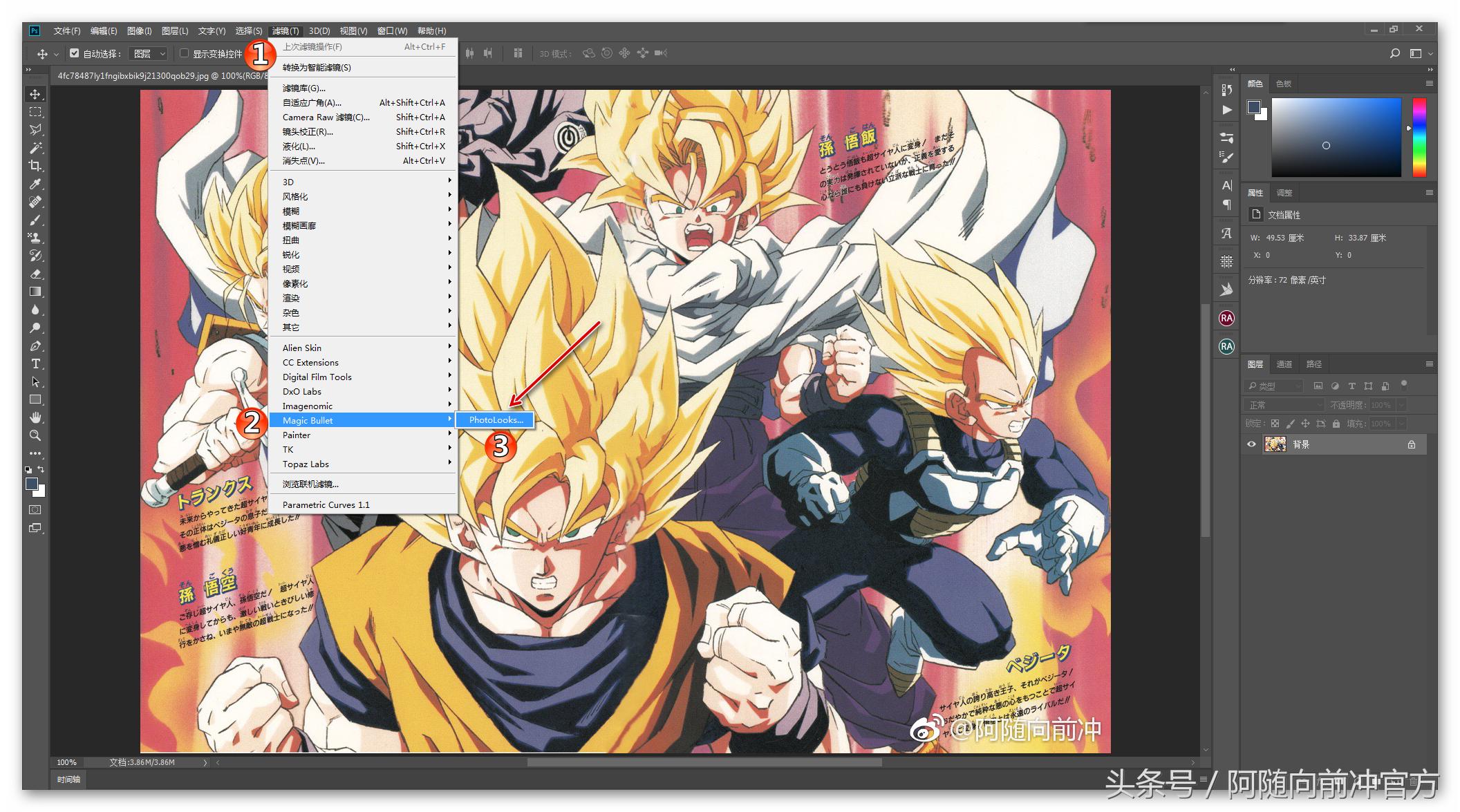The height and width of the screenshot is (812, 1460).
Task: Select the Lasso tool
Action: [x=35, y=130]
